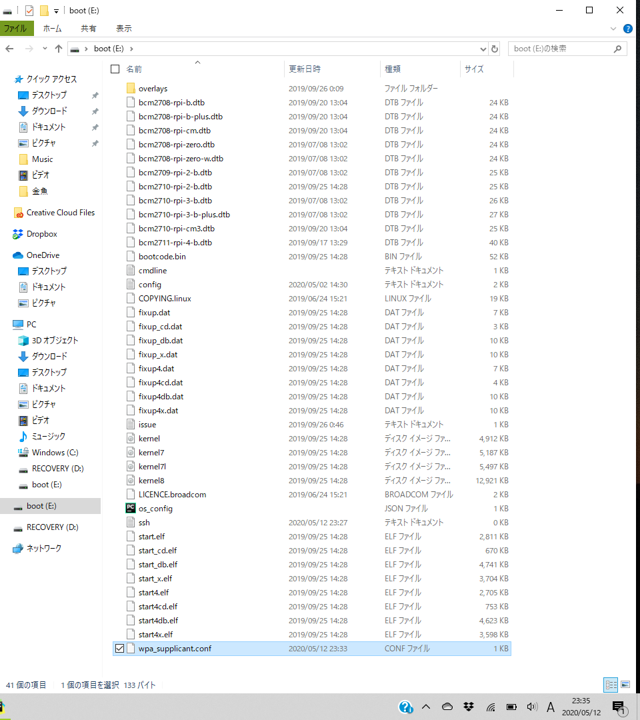The width and height of the screenshot is (640, 720).
Task: Click the search magnifier icon
Action: 618,49
